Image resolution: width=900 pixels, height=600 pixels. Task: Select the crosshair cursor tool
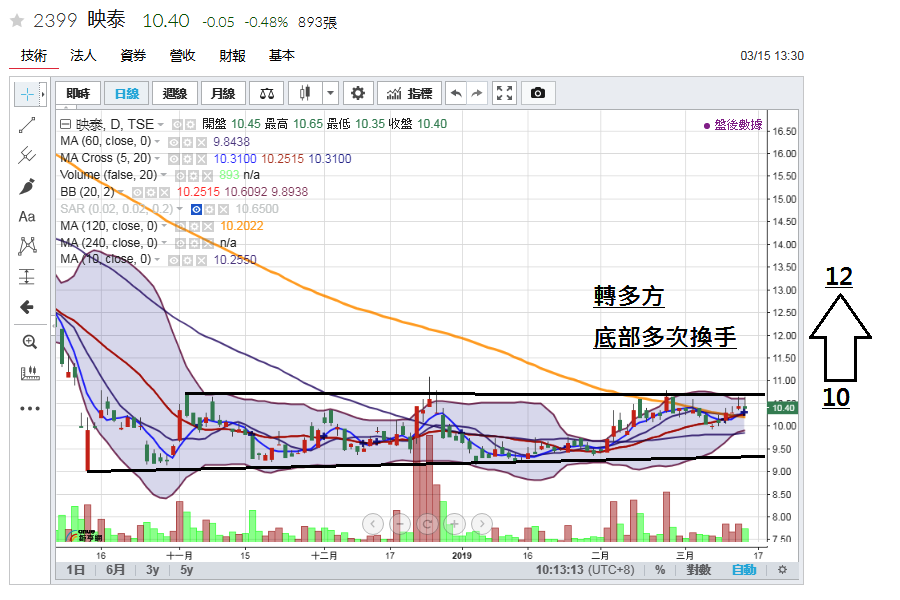coord(26,94)
